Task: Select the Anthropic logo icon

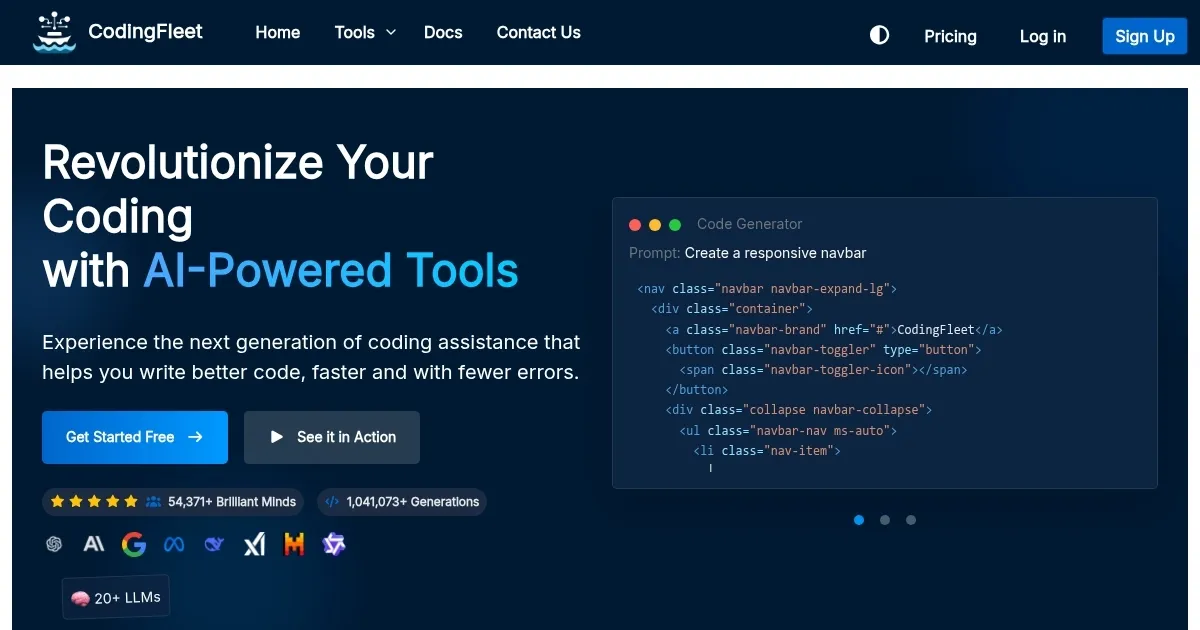Action: (94, 544)
